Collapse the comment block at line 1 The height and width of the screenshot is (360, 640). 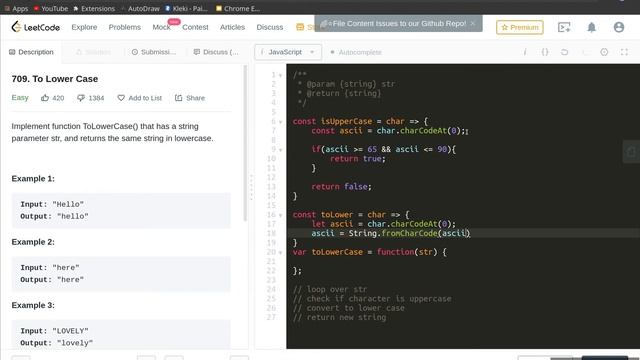pos(280,75)
